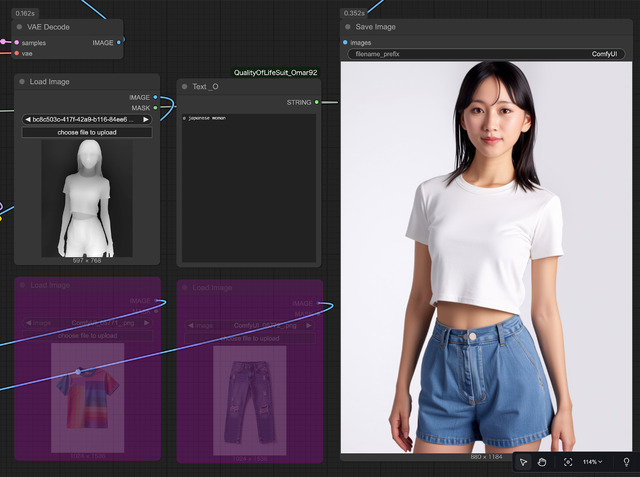Collapse the VAE Decode node via its dot
Viewport: 640px width, 477px height.
[21, 27]
